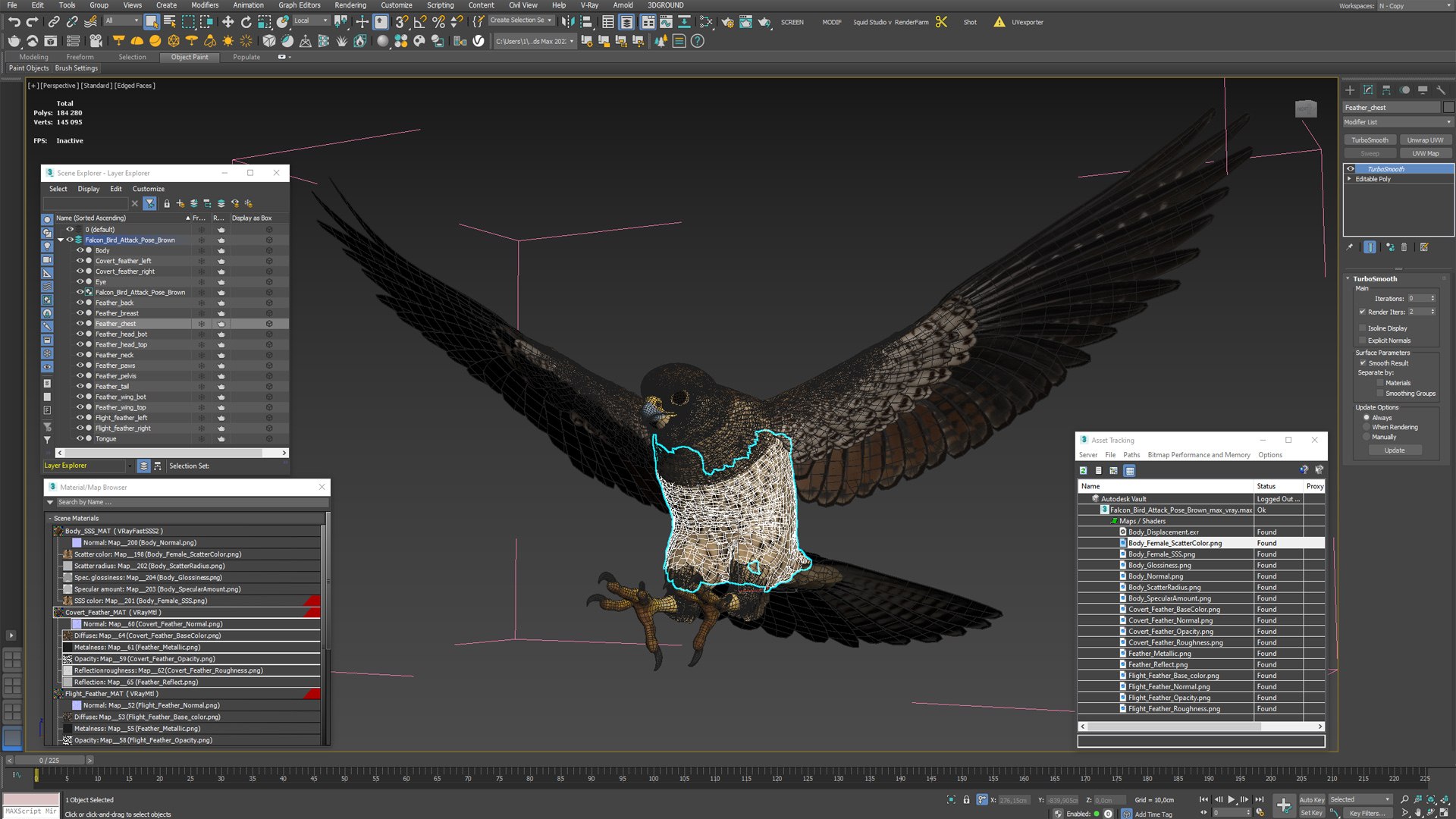Image resolution: width=1456 pixels, height=819 pixels.
Task: Check Separate by Materials checkbox
Action: coord(1380,383)
